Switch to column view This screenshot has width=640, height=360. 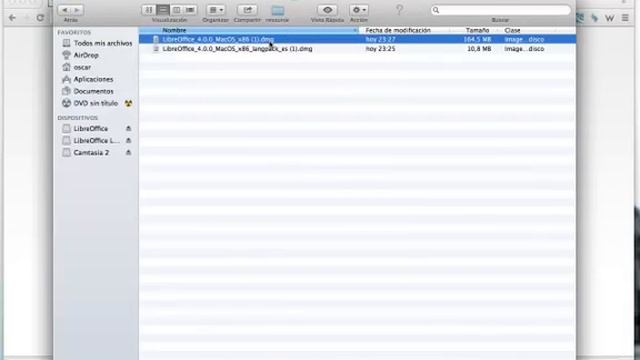(x=176, y=10)
